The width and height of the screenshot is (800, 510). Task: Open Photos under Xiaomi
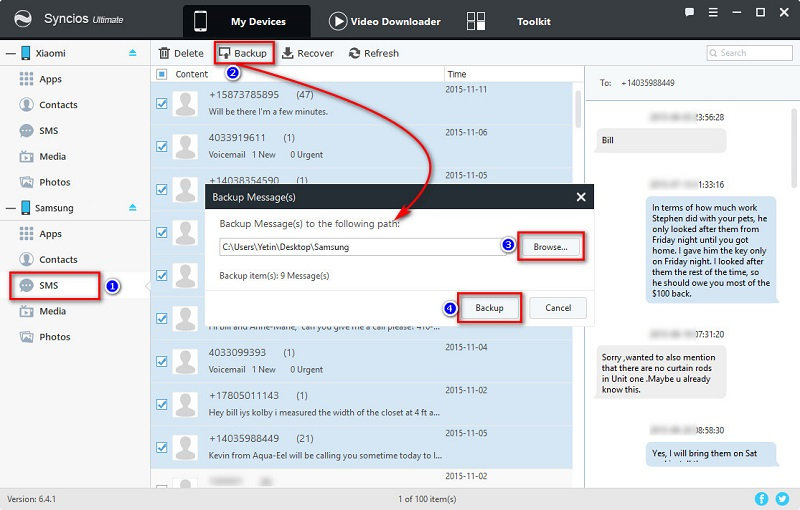(45, 182)
